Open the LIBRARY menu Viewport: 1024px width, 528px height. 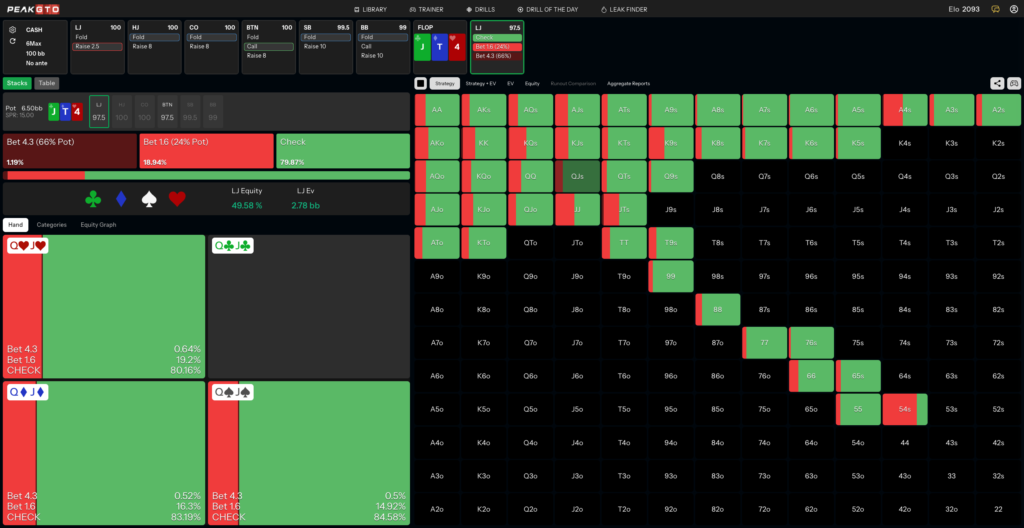370,9
